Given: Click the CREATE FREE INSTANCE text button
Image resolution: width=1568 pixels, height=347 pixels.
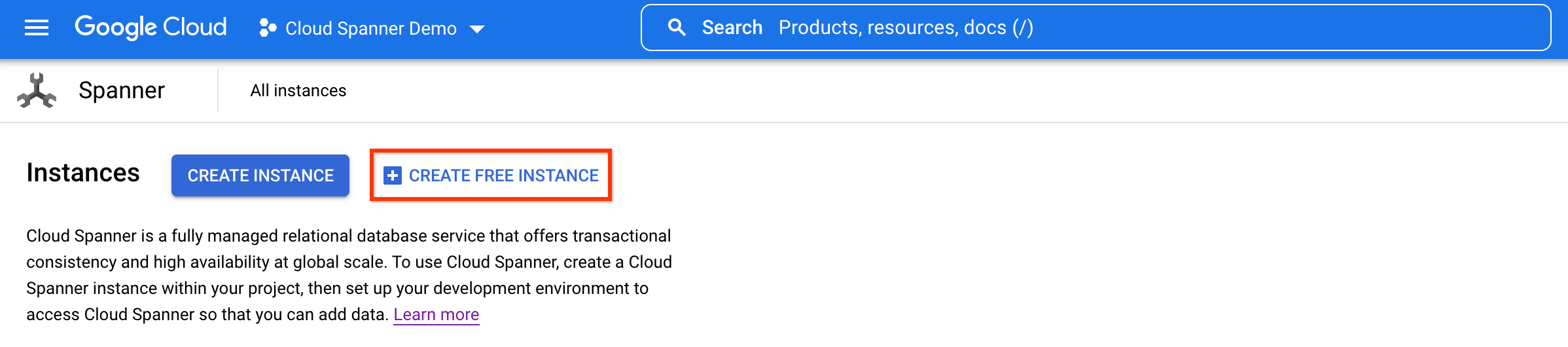Looking at the screenshot, I should [503, 175].
